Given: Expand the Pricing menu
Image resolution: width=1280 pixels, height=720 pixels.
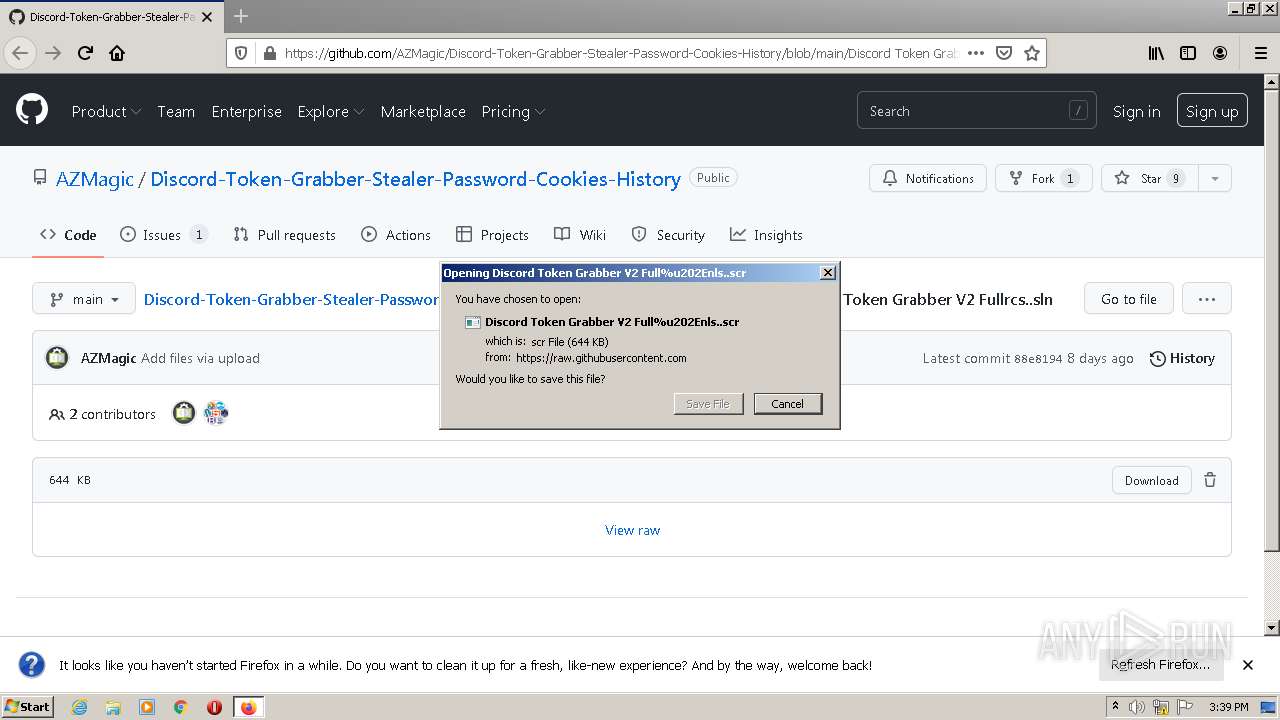Looking at the screenshot, I should [513, 111].
